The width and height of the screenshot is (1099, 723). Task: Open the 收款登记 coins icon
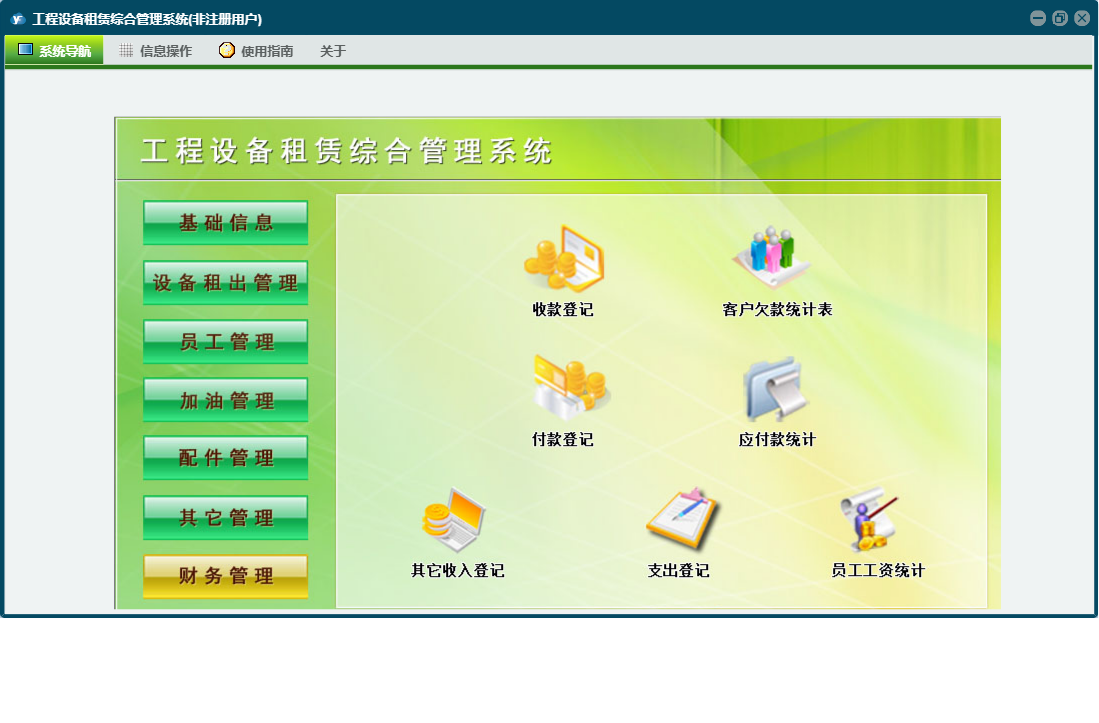coord(564,259)
